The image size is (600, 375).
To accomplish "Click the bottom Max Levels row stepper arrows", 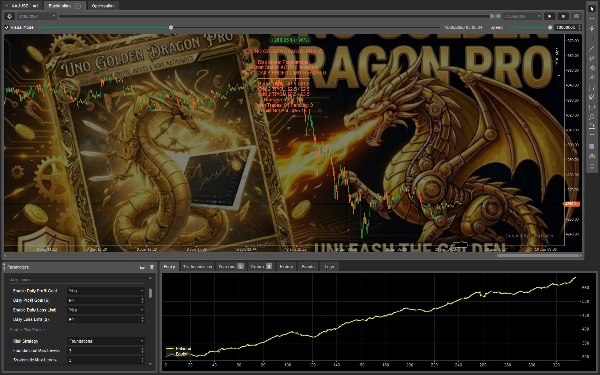I will pos(142,360).
